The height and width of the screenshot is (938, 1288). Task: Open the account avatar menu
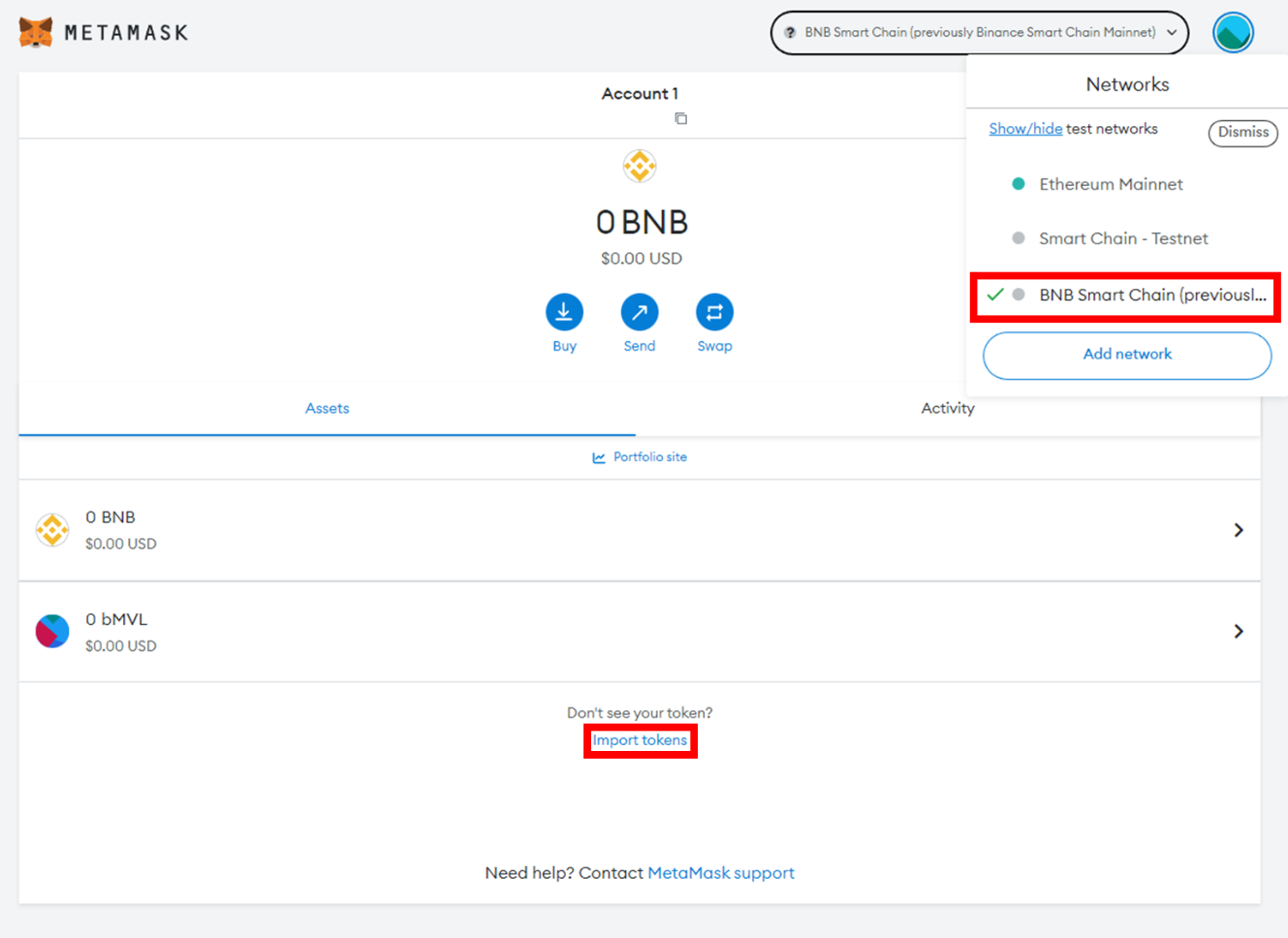point(1233,32)
